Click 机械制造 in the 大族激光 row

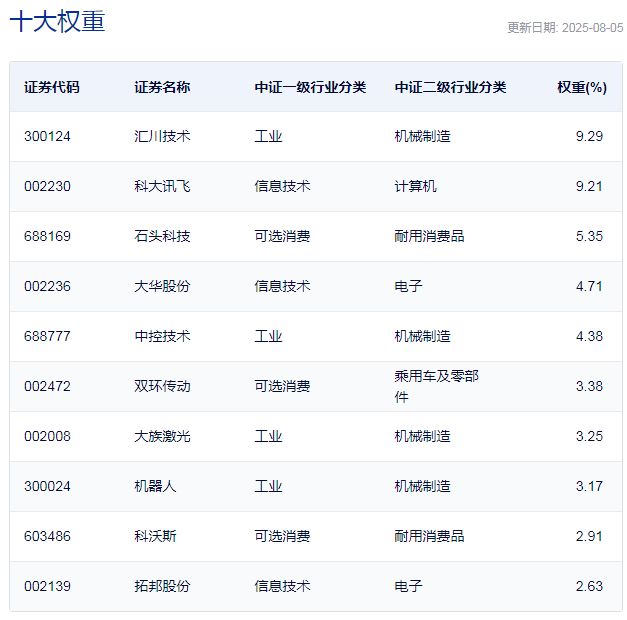(x=422, y=436)
